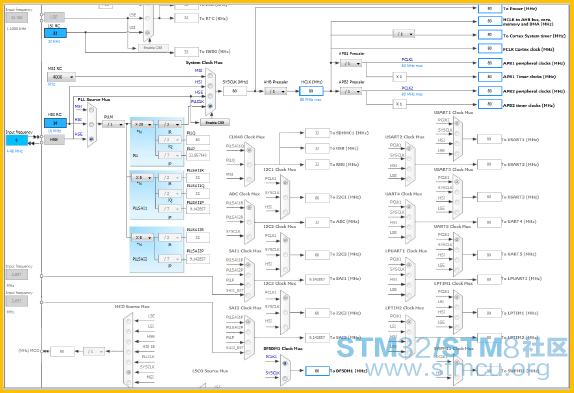Click the blue HSE input frequency field

[17, 140]
